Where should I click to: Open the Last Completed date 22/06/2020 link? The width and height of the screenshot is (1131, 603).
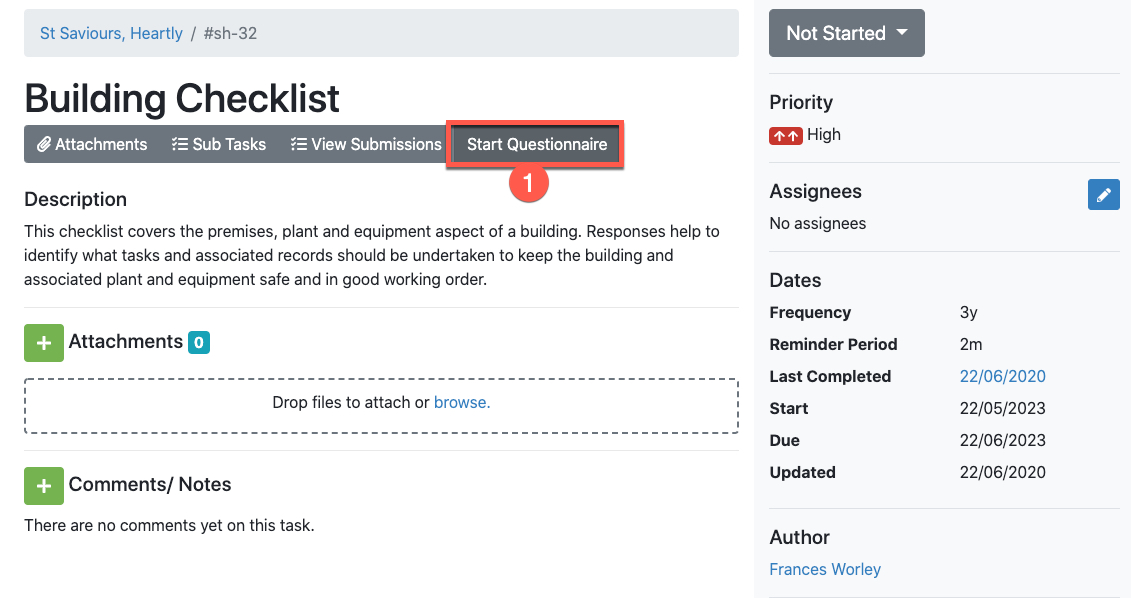click(1002, 377)
